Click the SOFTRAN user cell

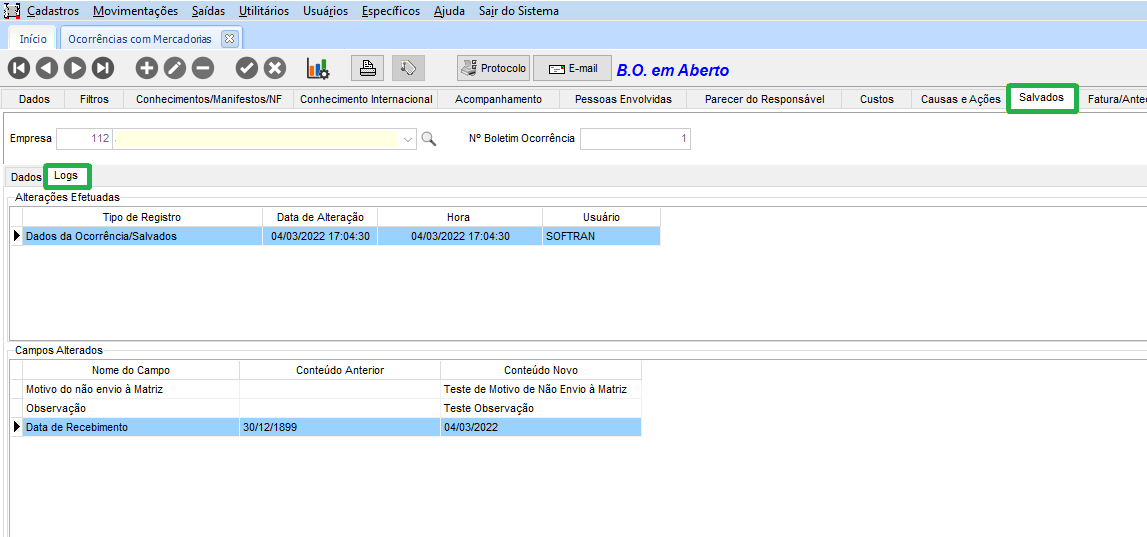click(x=601, y=236)
